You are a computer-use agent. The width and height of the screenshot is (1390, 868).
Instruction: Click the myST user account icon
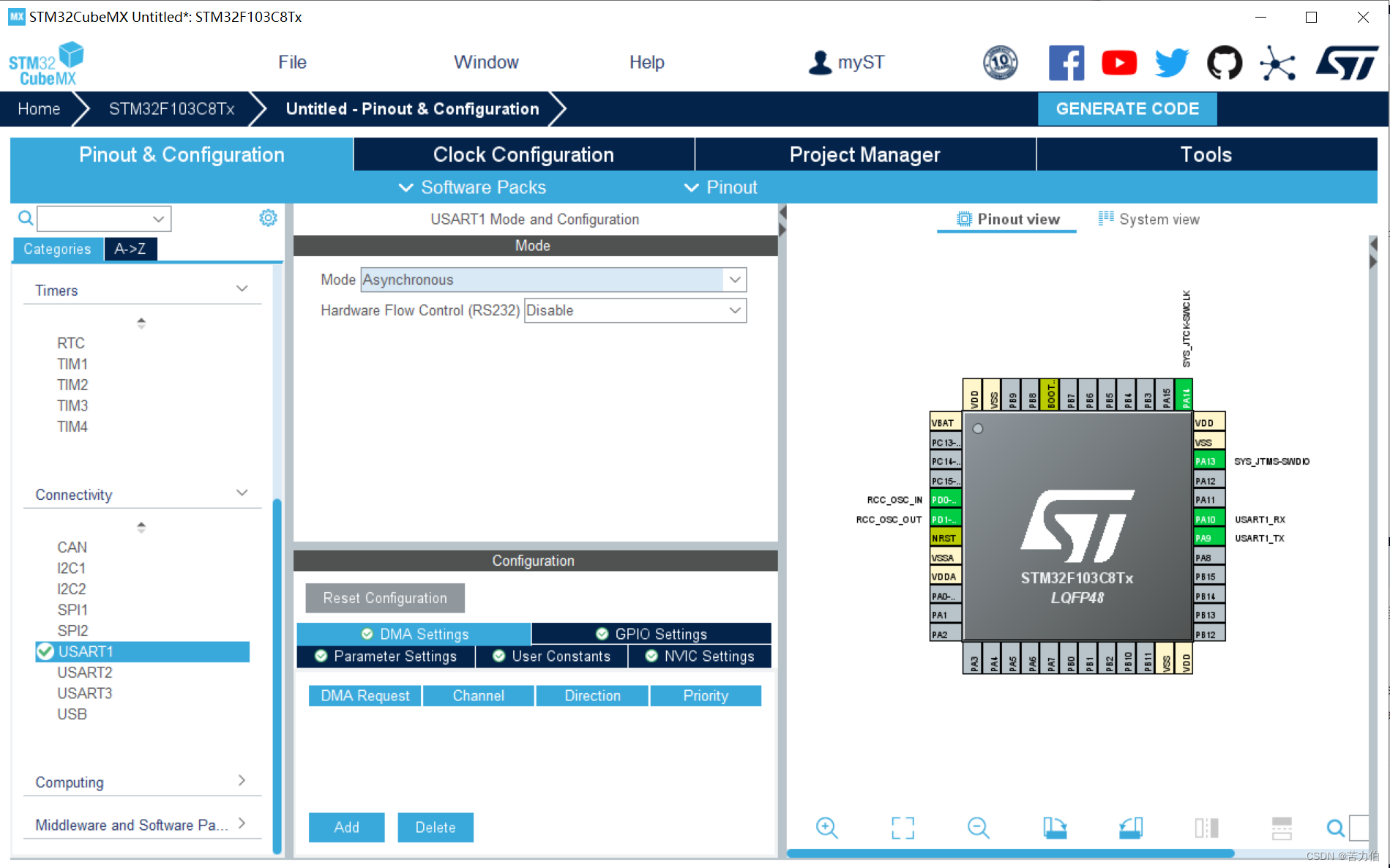pyautogui.click(x=820, y=63)
